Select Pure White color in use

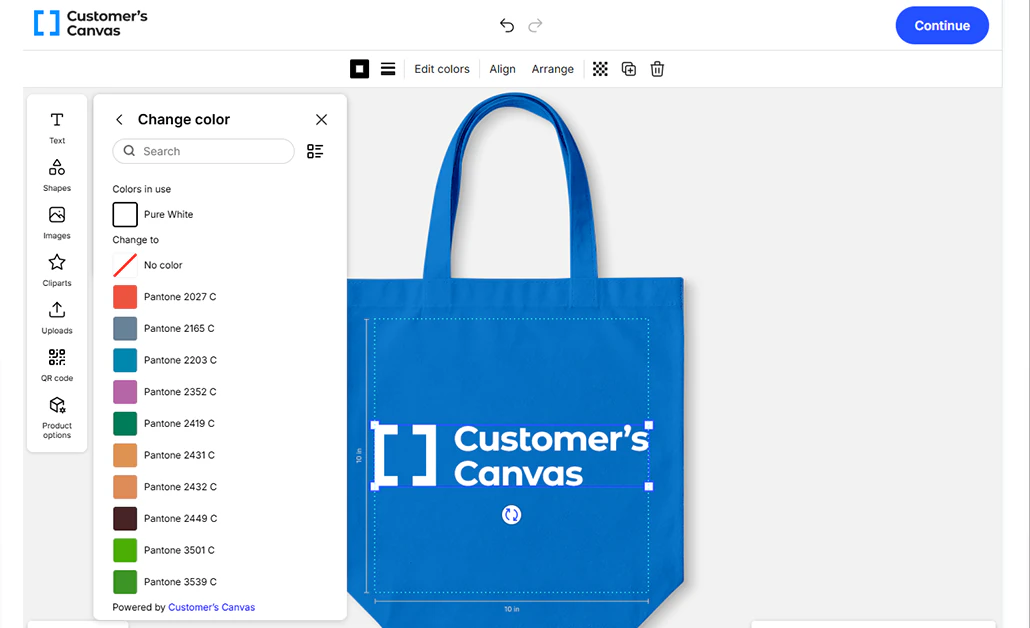click(x=153, y=215)
